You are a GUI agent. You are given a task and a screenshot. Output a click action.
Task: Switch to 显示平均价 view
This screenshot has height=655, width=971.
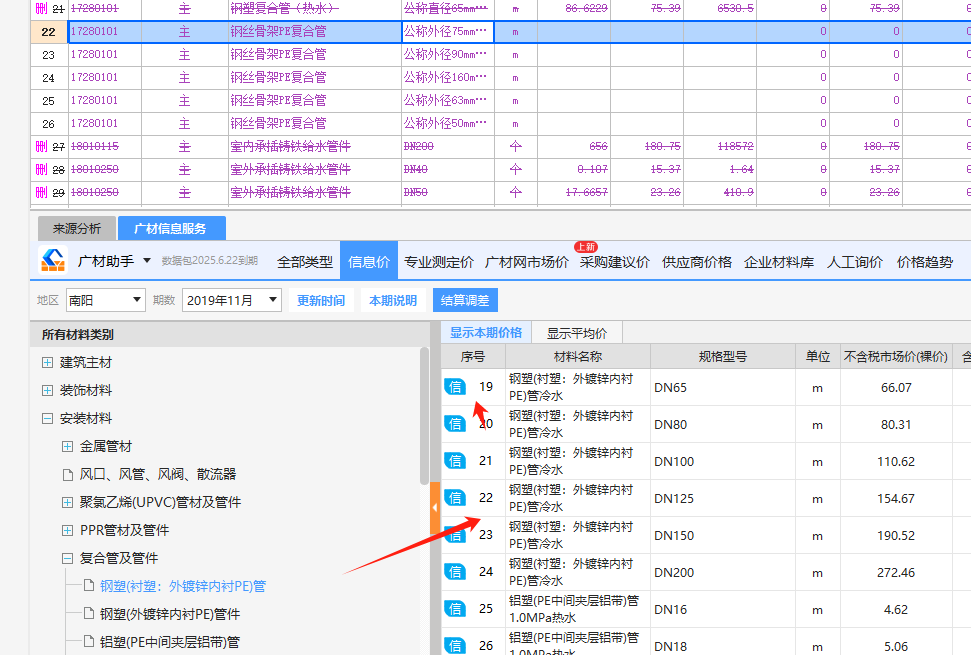coord(577,333)
